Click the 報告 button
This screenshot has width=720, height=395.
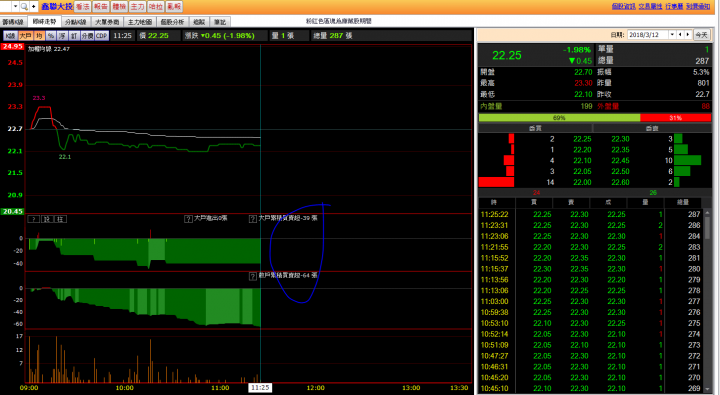pyautogui.click(x=101, y=6)
